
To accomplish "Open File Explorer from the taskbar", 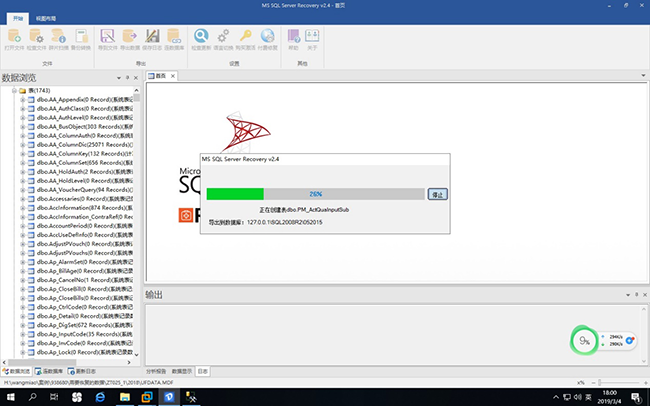I will (x=124, y=397).
